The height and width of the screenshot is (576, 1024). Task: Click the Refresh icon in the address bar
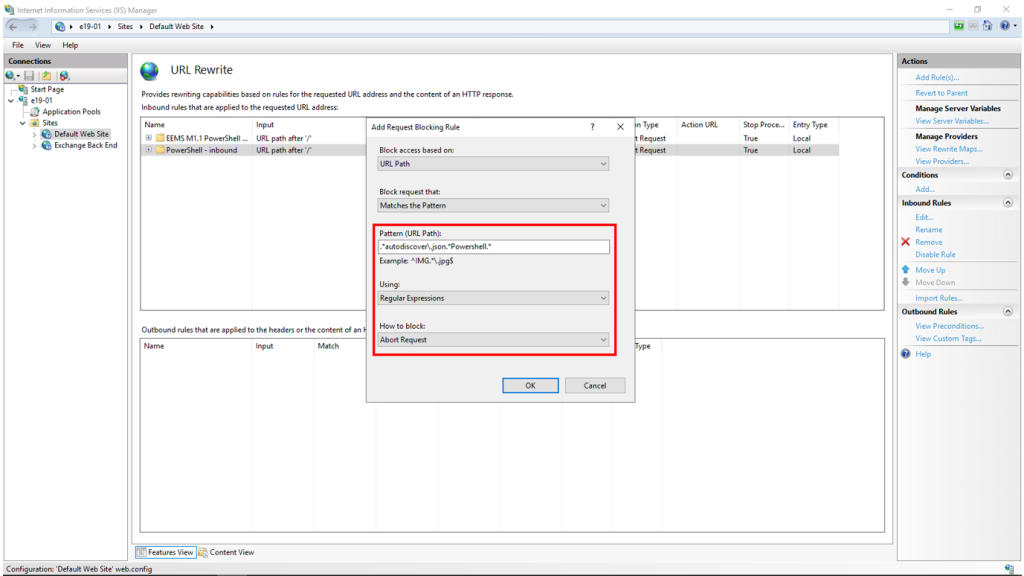tap(961, 27)
